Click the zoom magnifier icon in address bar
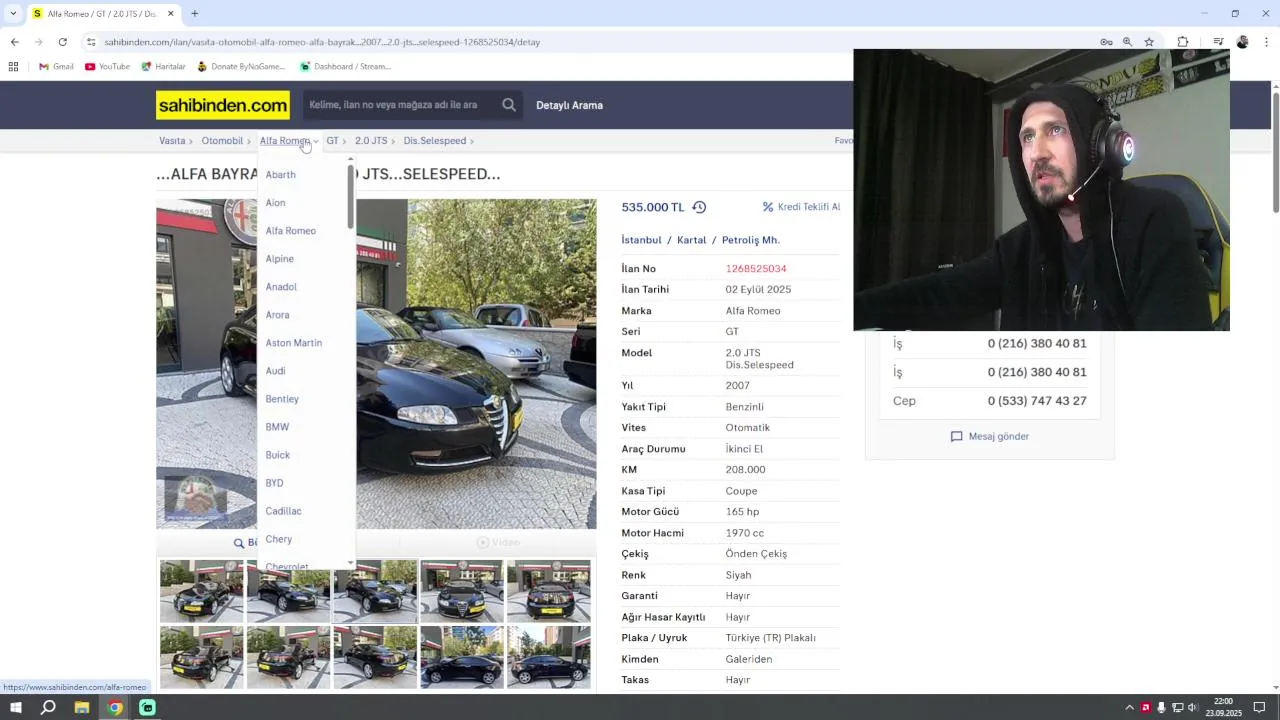The width and height of the screenshot is (1280, 720). (x=1127, y=42)
